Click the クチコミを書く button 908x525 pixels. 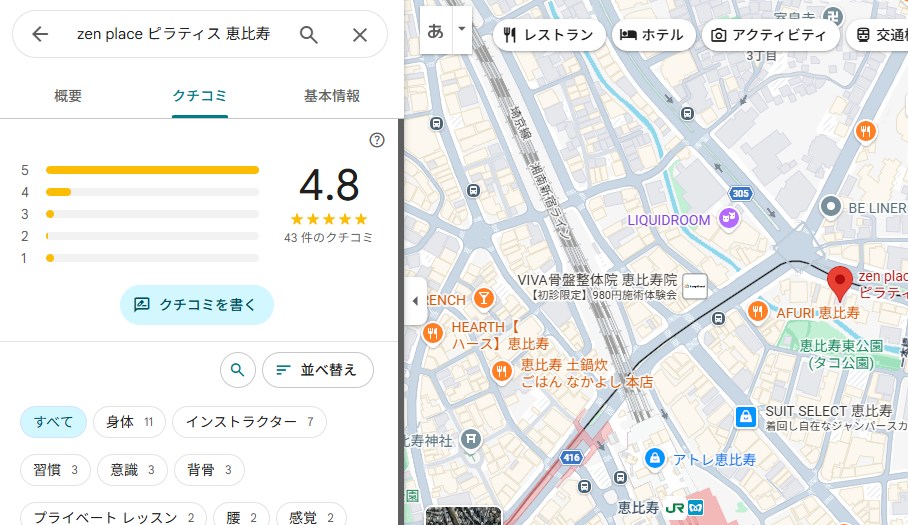click(x=196, y=305)
